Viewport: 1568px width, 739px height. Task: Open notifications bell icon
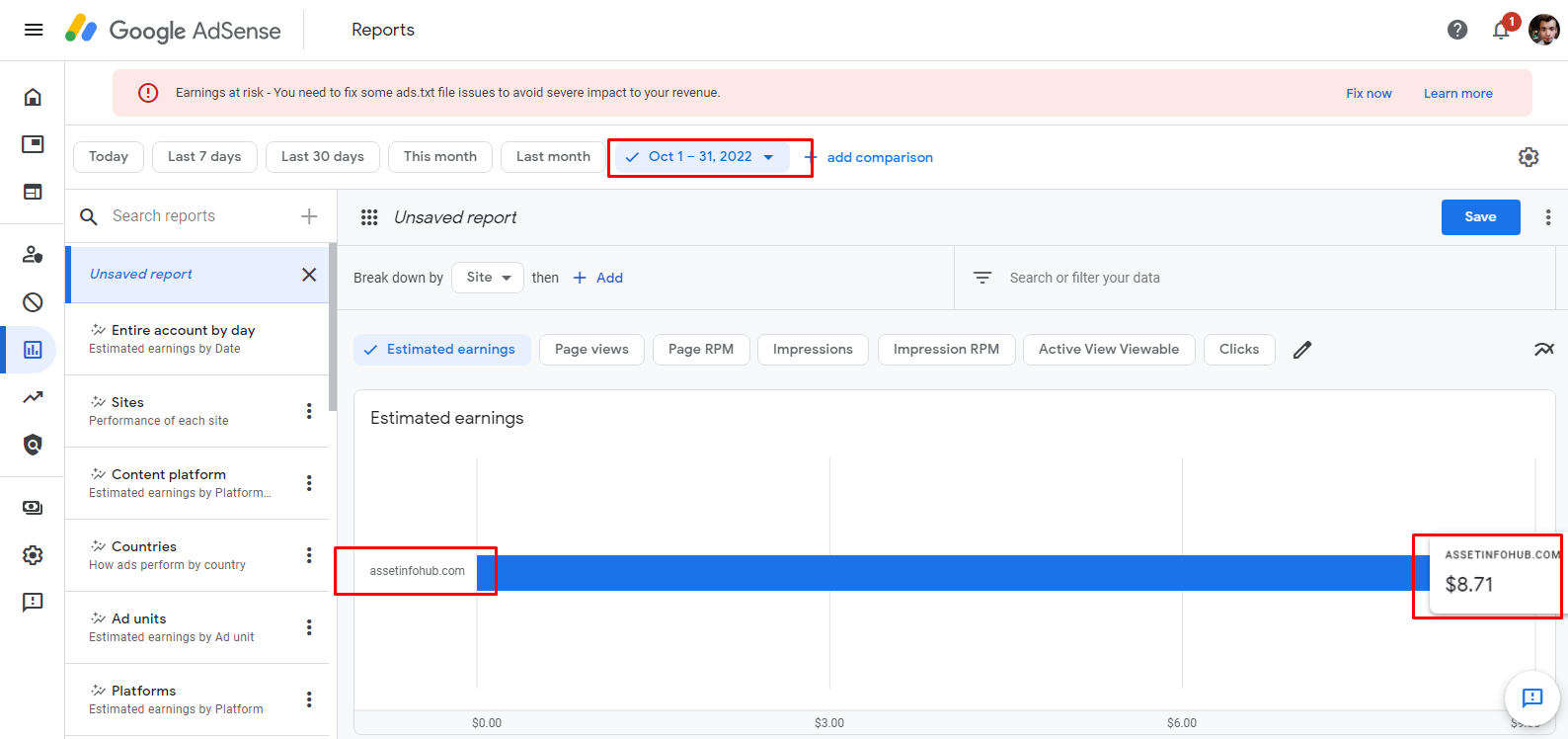click(1501, 31)
